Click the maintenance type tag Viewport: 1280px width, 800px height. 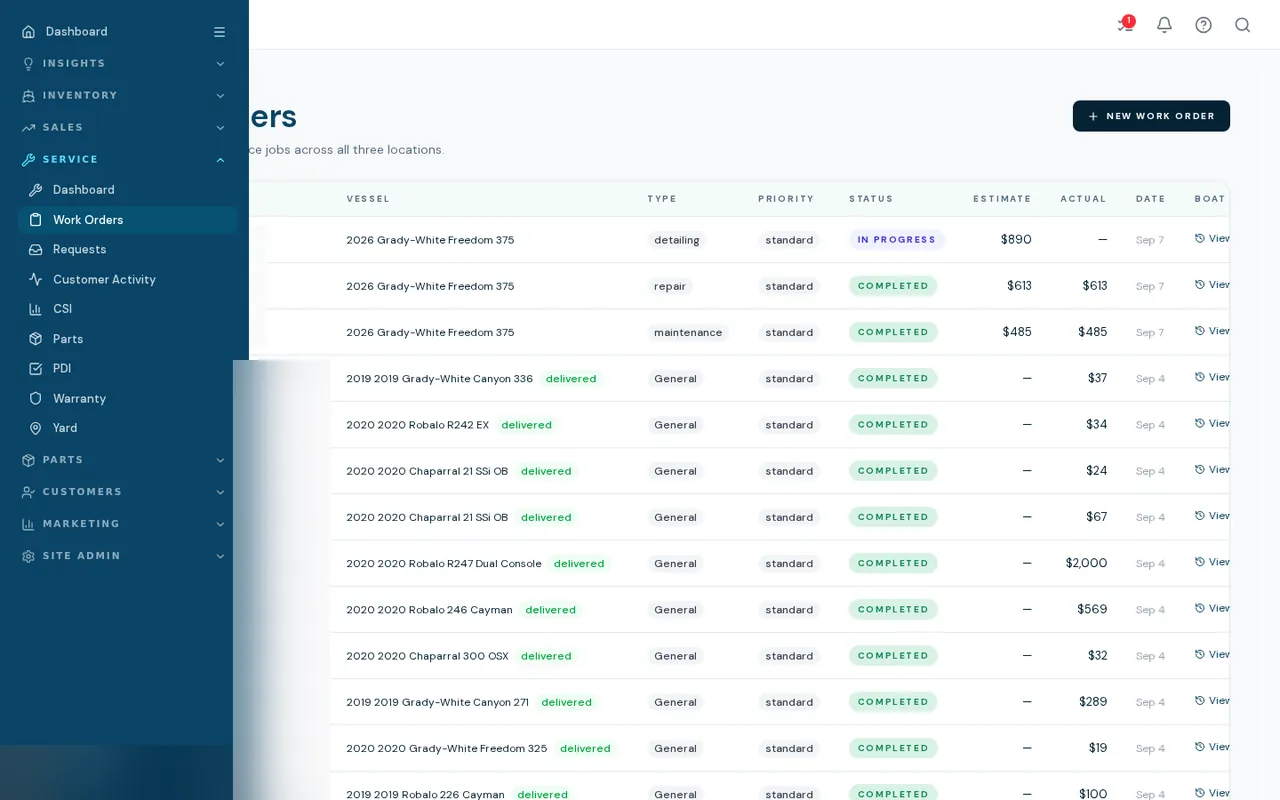[688, 332]
